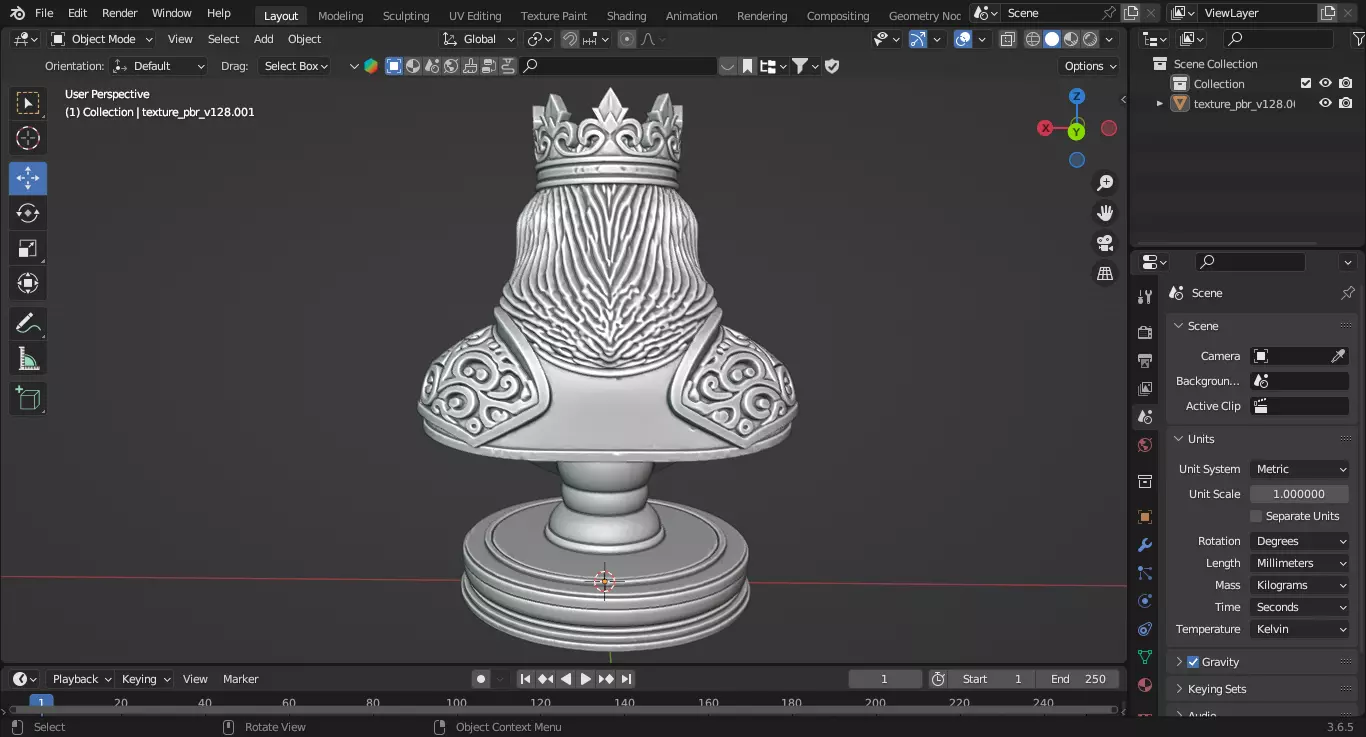The width and height of the screenshot is (1366, 737).
Task: Open the Object Data properties tab
Action: coord(1145,657)
